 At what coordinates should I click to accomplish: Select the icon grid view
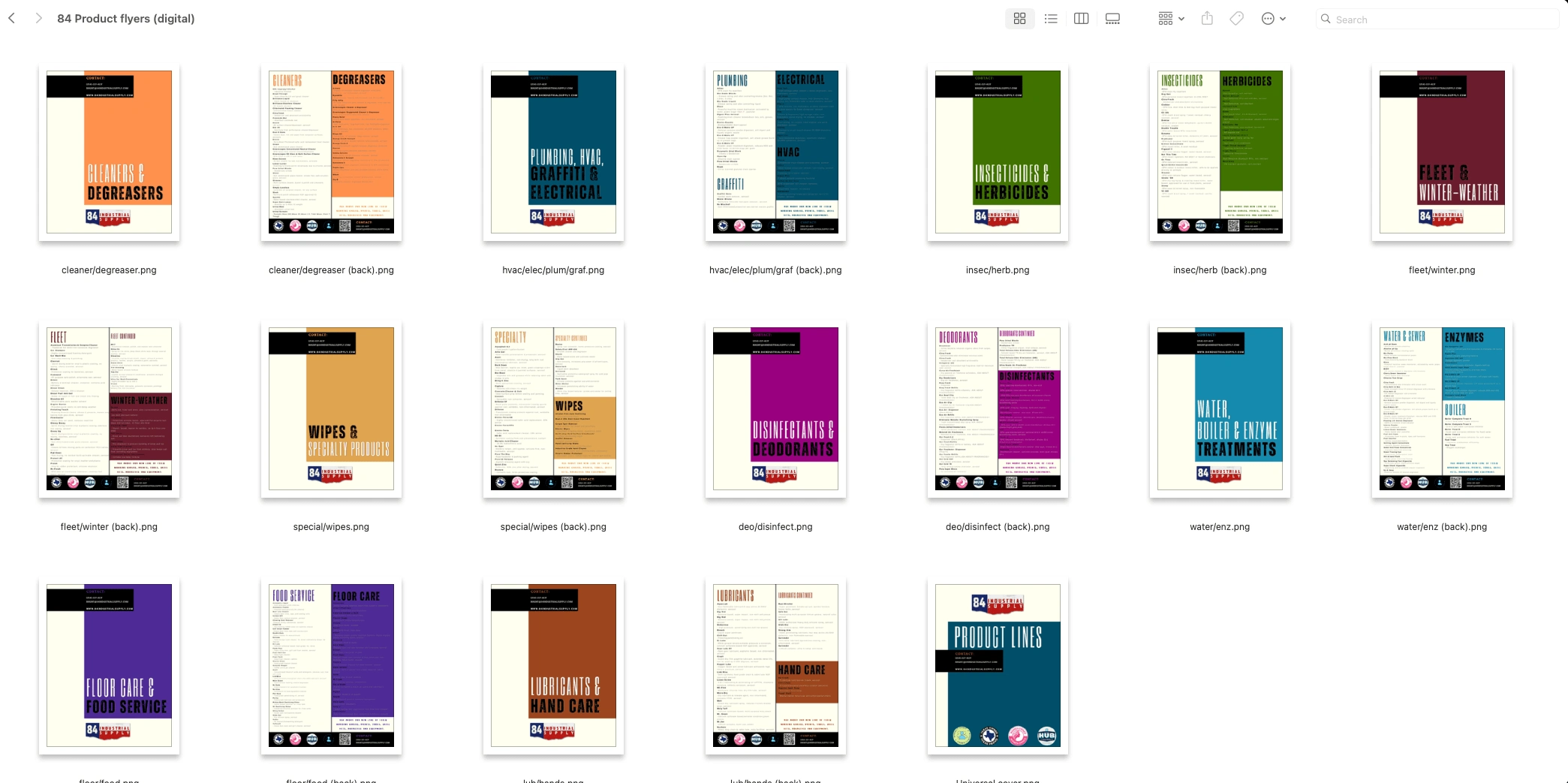(x=1019, y=18)
